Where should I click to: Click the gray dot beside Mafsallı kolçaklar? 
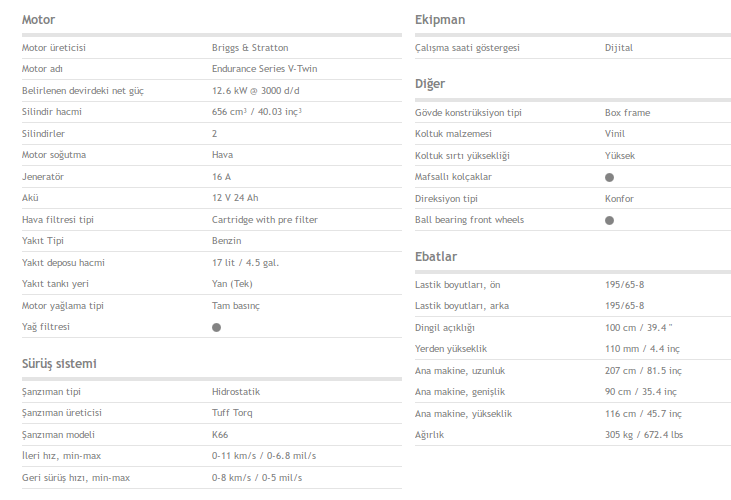(x=609, y=177)
